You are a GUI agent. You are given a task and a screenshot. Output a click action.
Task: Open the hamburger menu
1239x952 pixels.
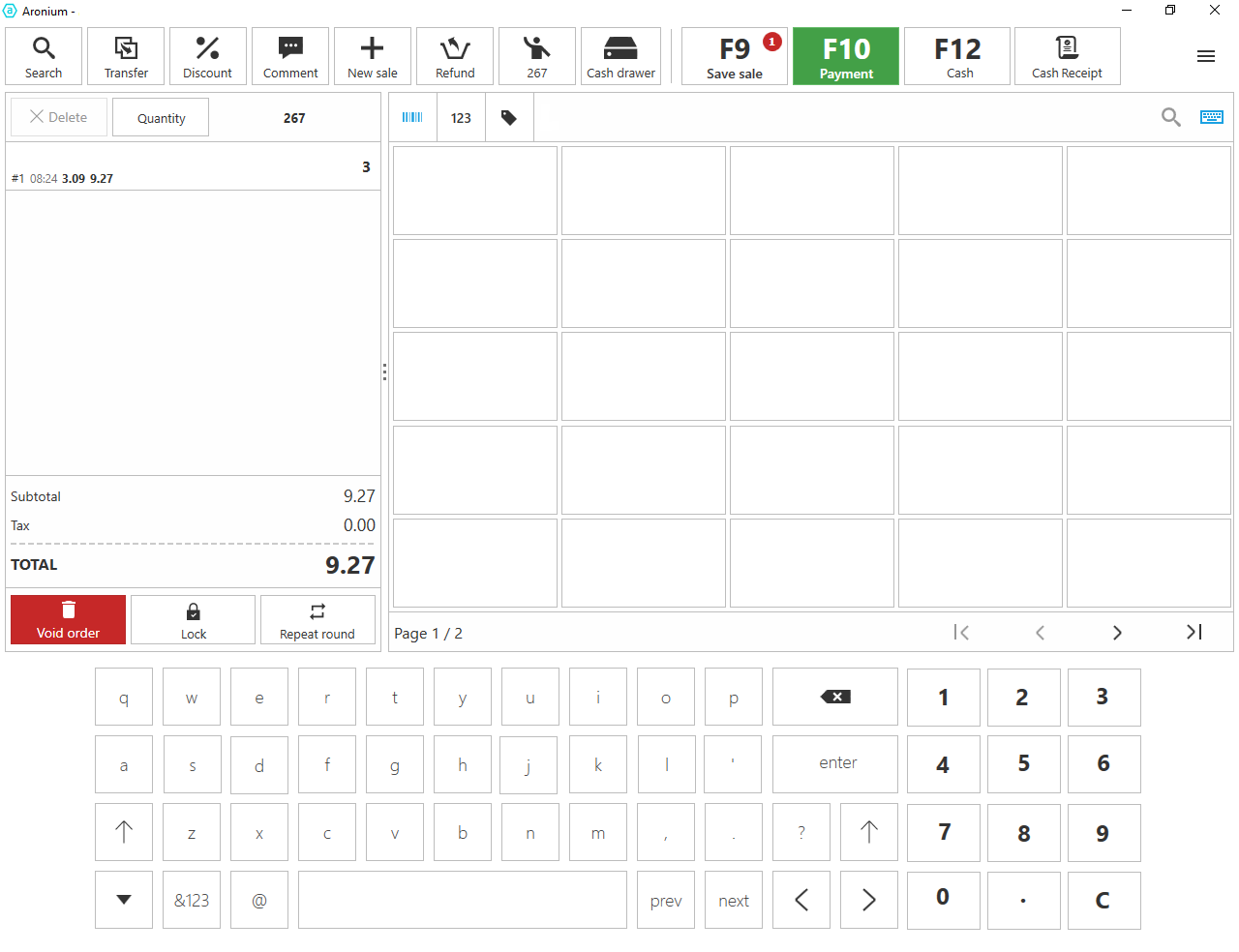1205,56
